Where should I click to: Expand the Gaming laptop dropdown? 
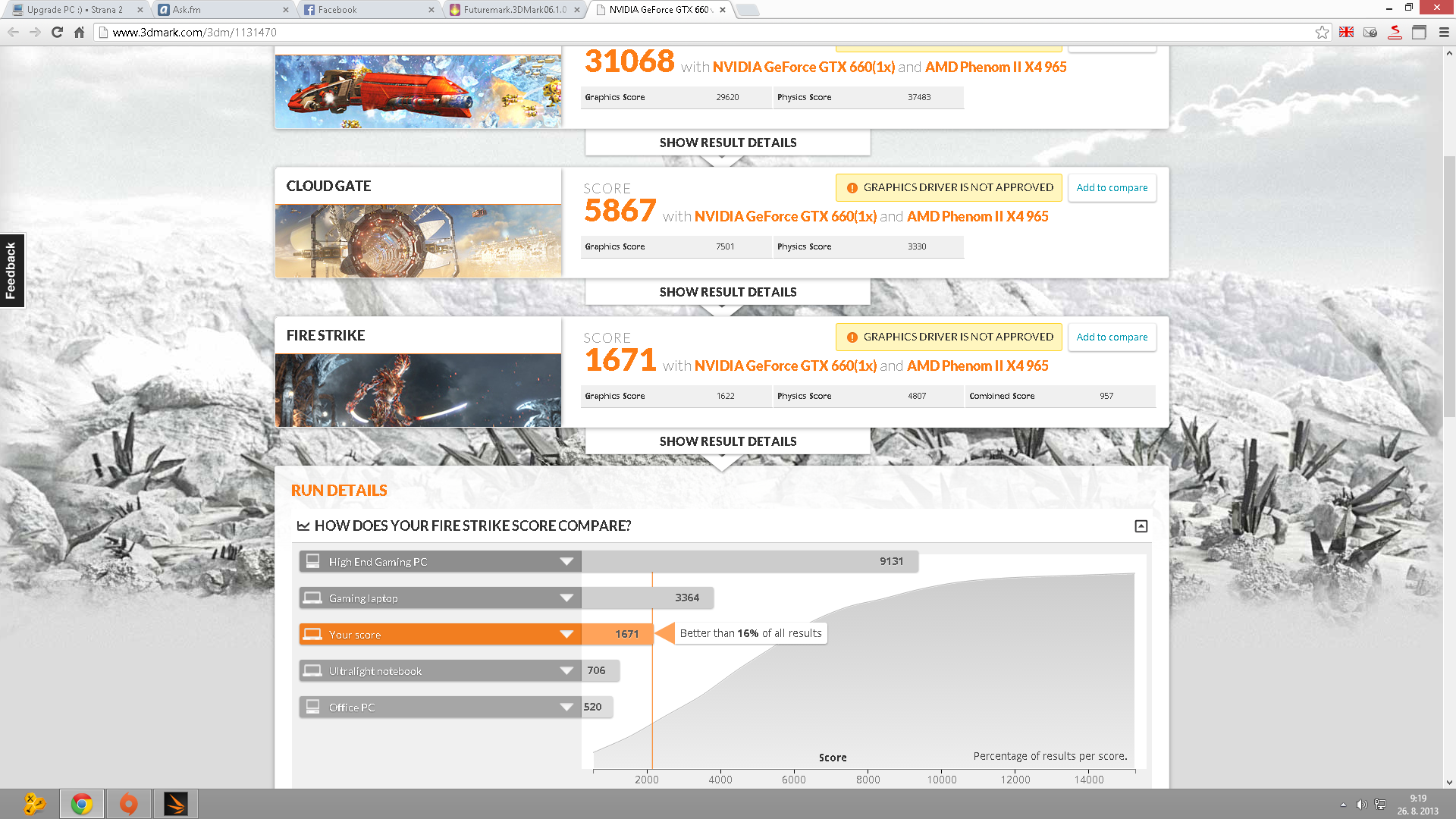click(566, 598)
